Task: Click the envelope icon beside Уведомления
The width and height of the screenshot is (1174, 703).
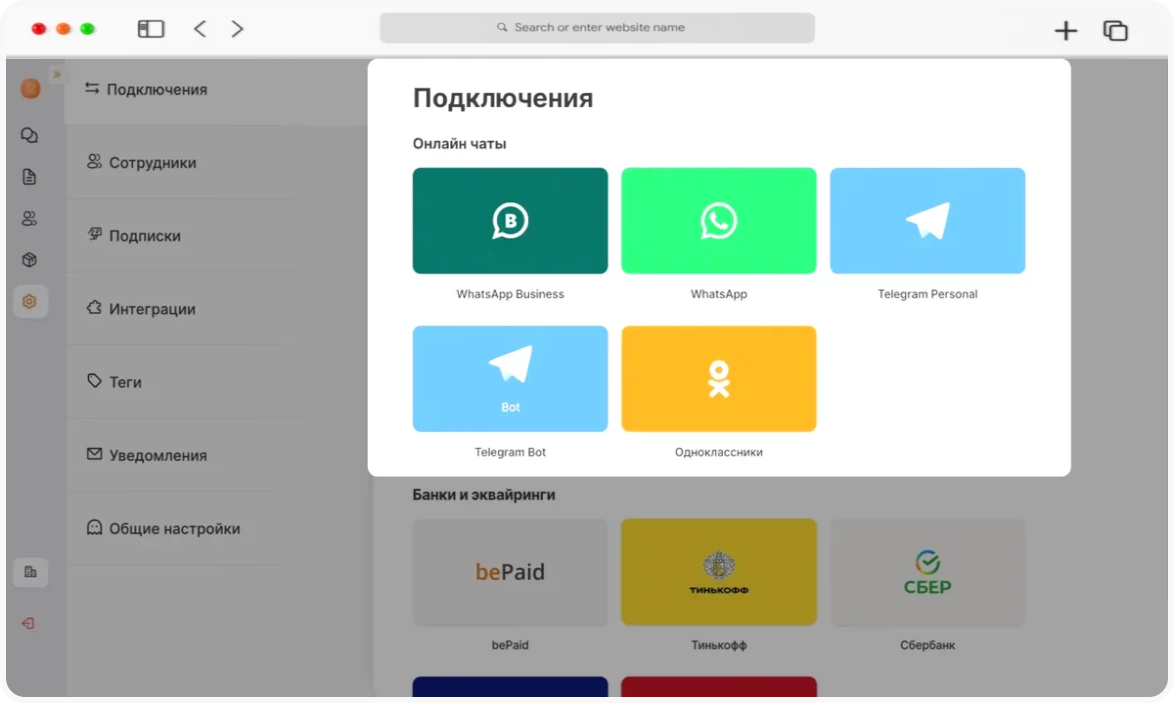Action: [94, 454]
